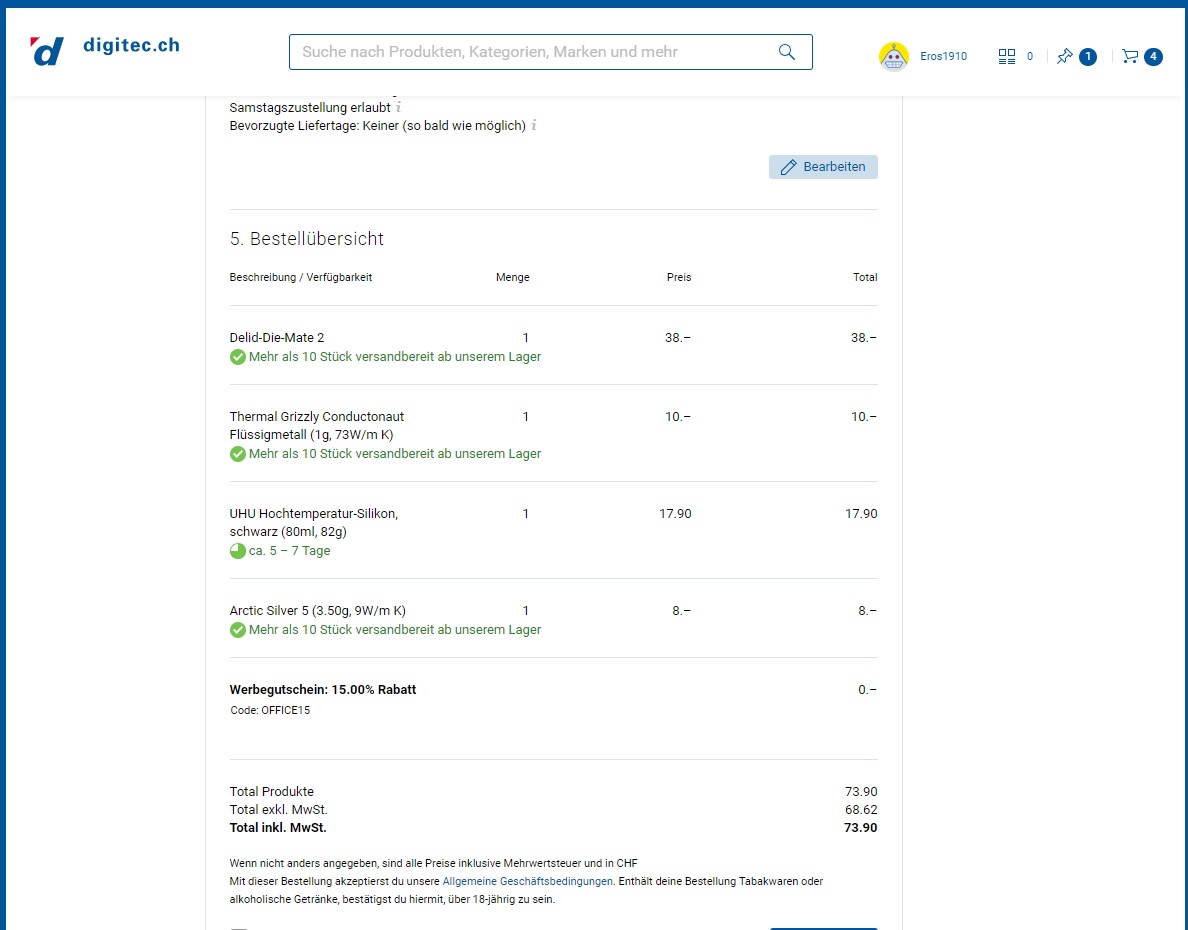The height and width of the screenshot is (930, 1188).
Task: Show Samstagszustellung info icon
Action: pyautogui.click(x=399, y=107)
